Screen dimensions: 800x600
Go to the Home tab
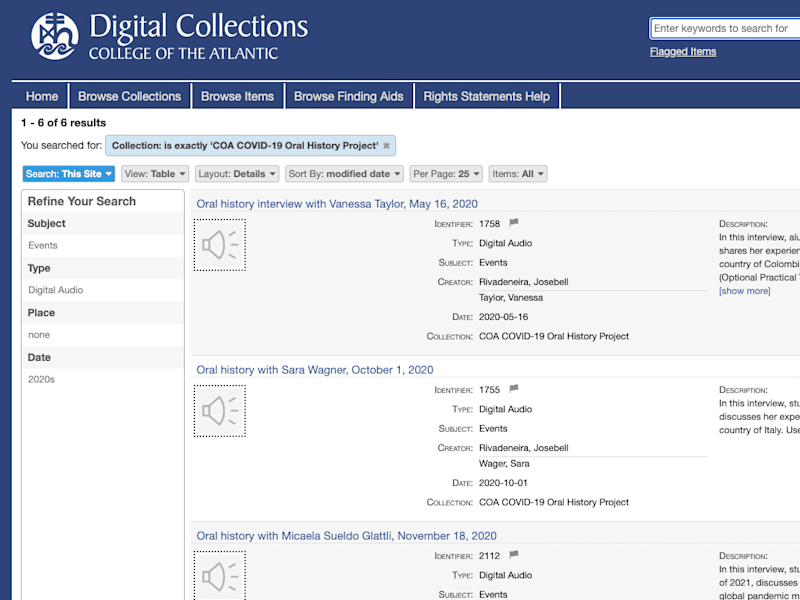[42, 96]
